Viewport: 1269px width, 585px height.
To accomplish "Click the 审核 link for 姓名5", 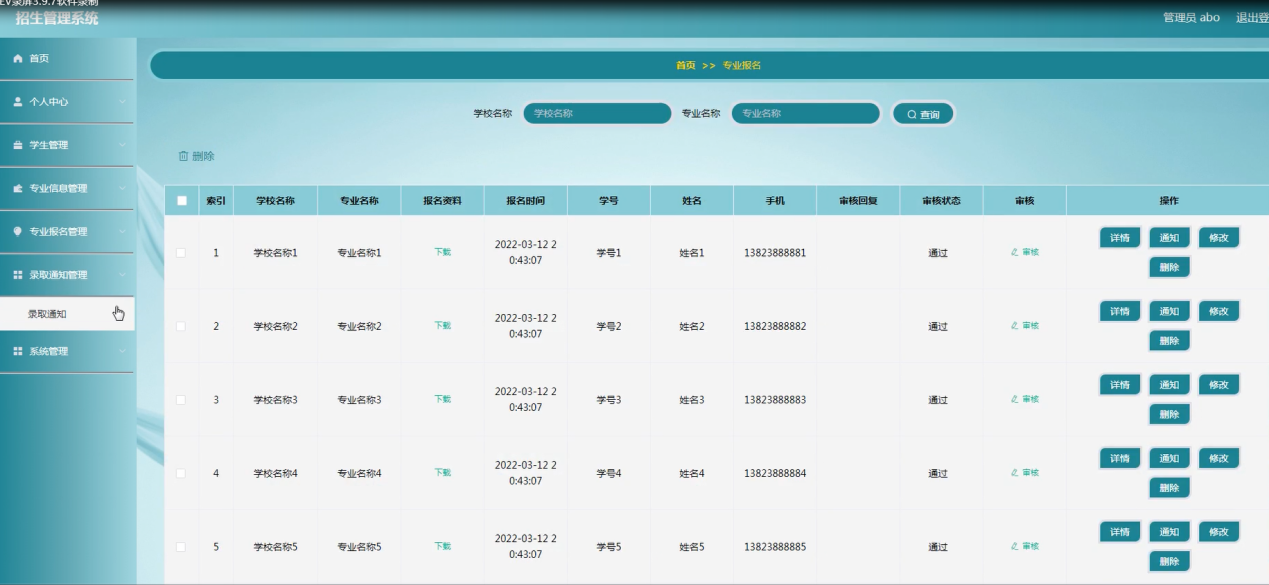I will pyautogui.click(x=1024, y=546).
